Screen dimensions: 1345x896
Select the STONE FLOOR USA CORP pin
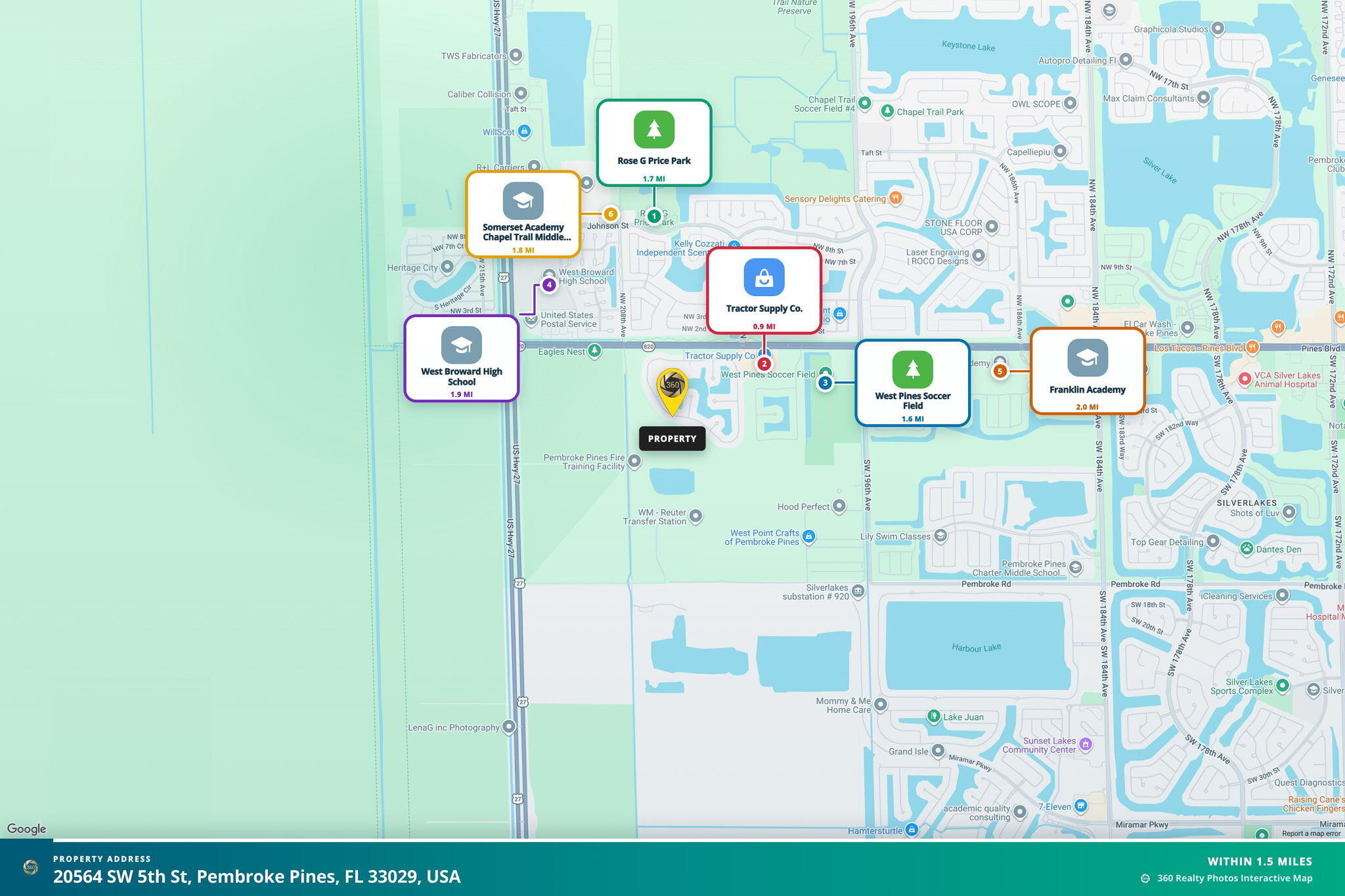[992, 226]
